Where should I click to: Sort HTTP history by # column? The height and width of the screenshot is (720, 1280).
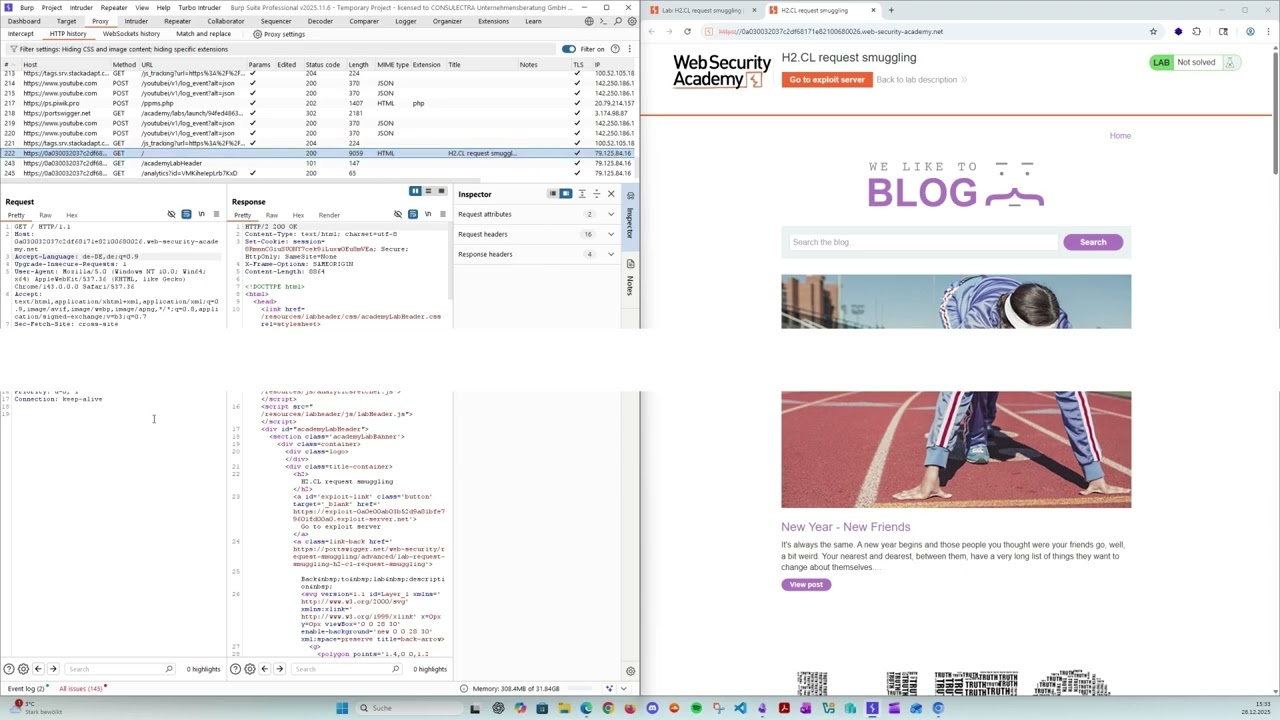(10, 65)
